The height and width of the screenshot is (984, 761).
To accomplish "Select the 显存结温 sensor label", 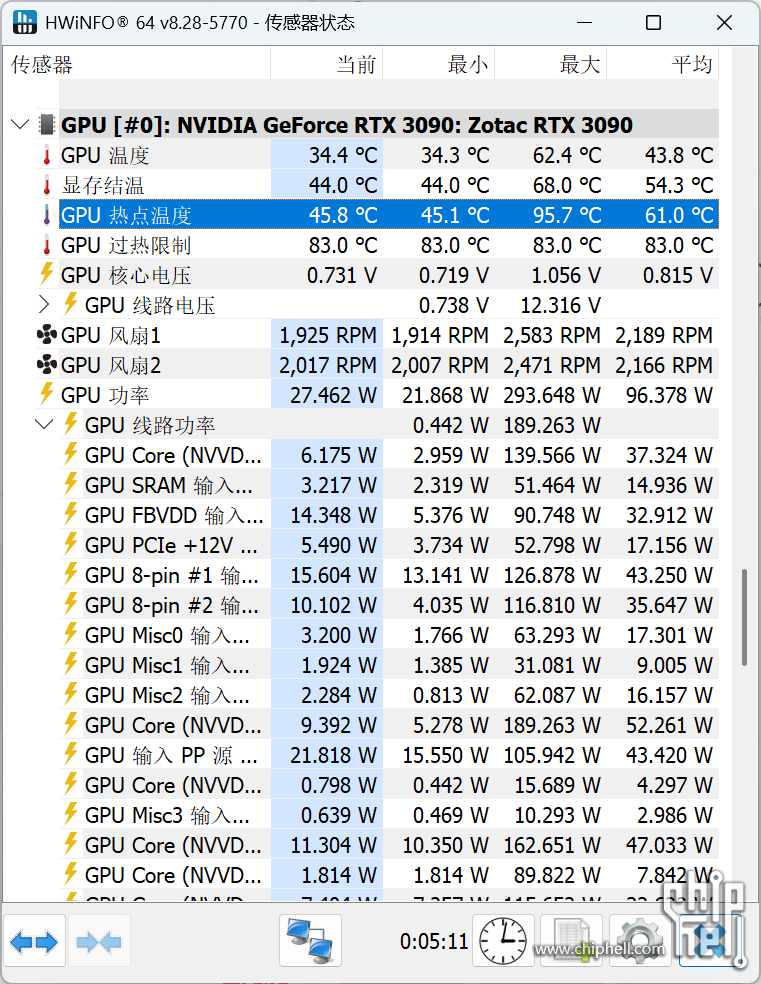I will pos(103,185).
